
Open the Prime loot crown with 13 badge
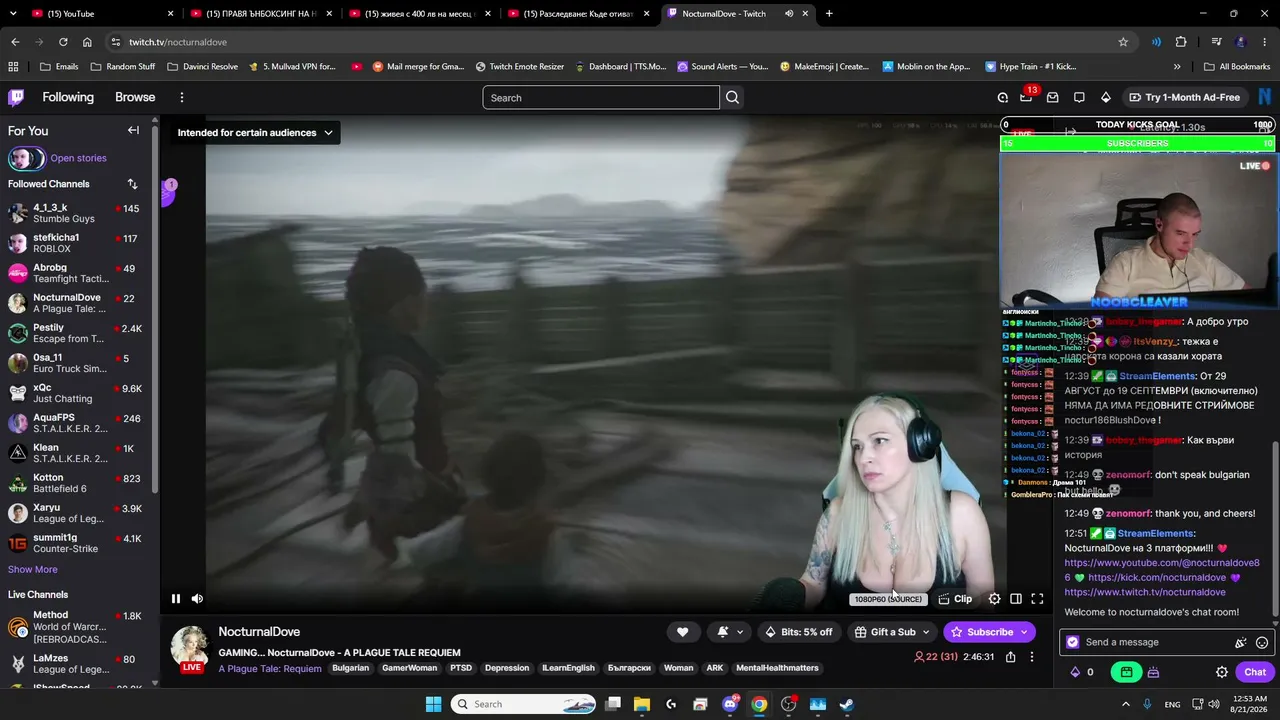[x=1026, y=97]
